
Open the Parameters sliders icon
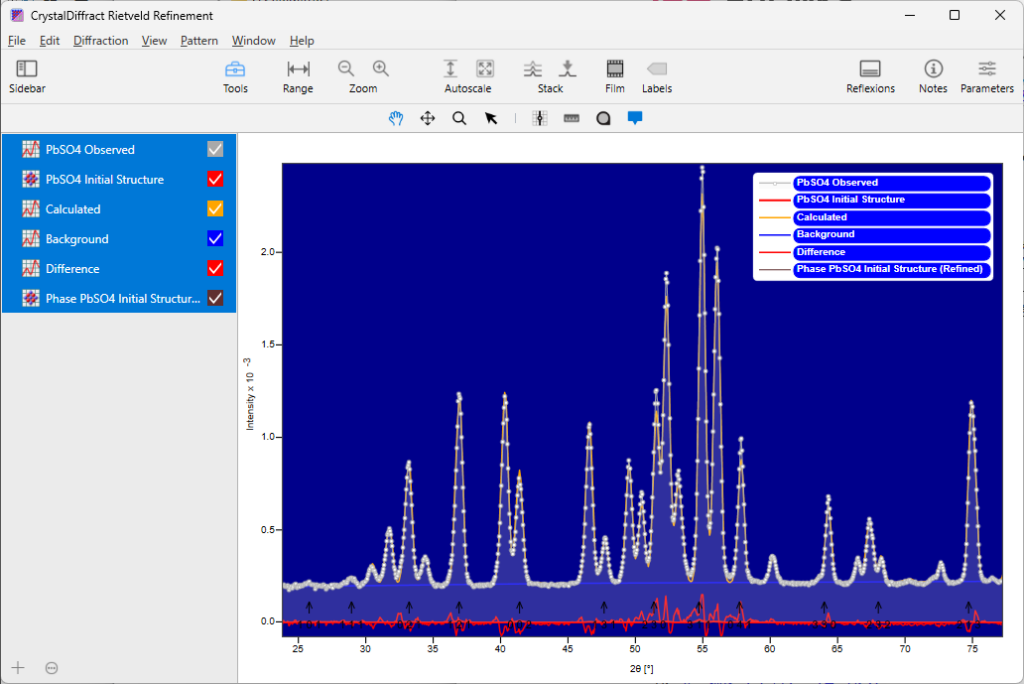click(987, 69)
